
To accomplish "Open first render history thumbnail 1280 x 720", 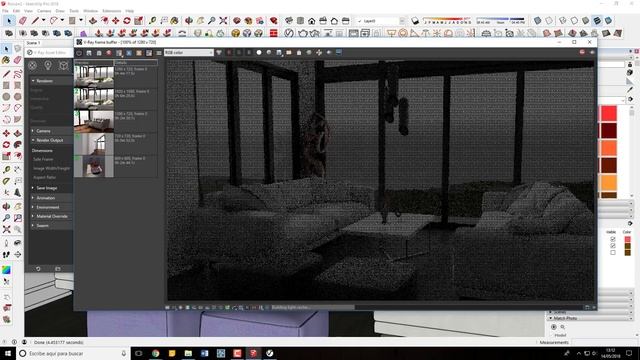I will [94, 77].
